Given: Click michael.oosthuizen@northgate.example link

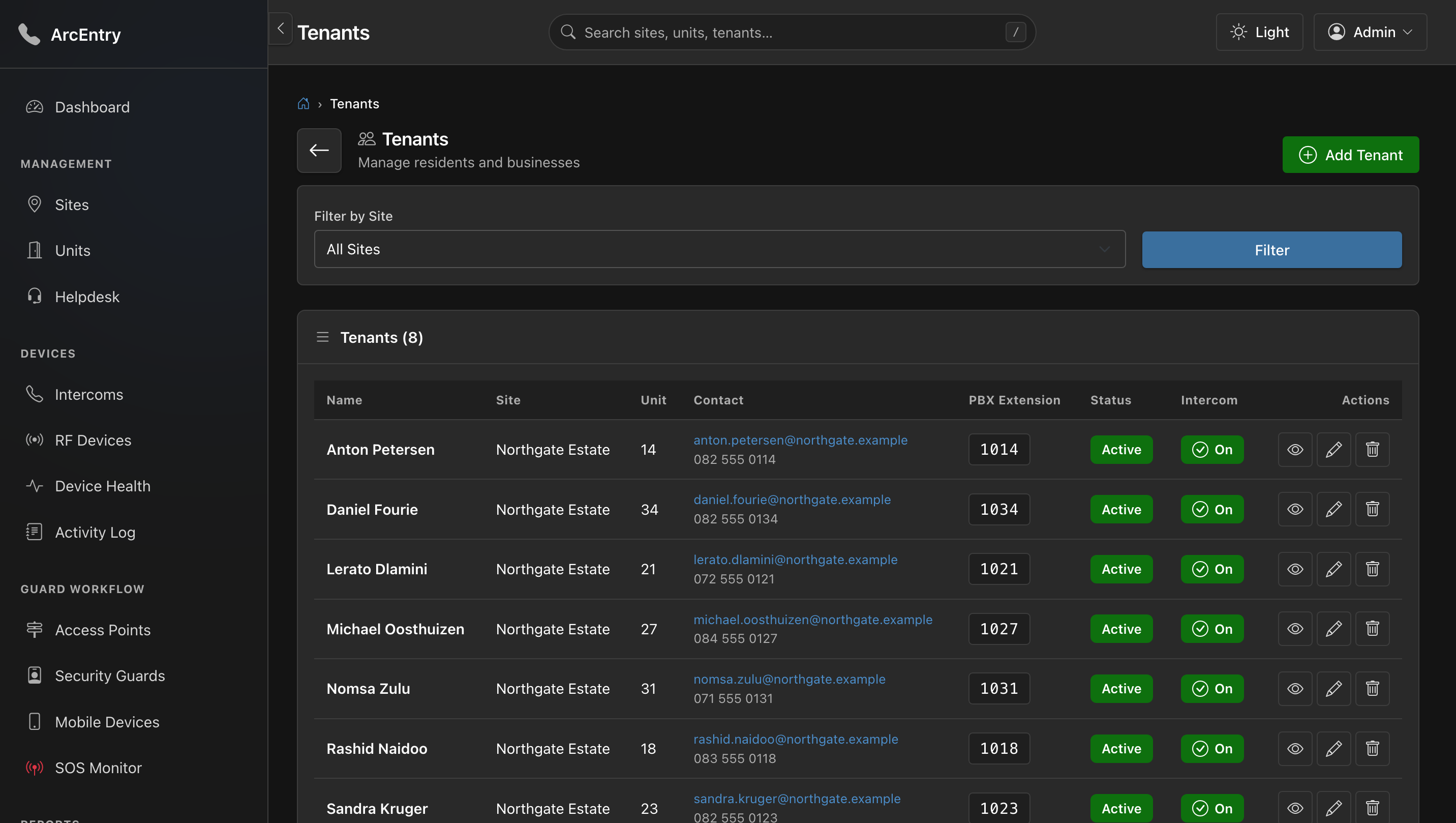Looking at the screenshot, I should click(x=813, y=620).
